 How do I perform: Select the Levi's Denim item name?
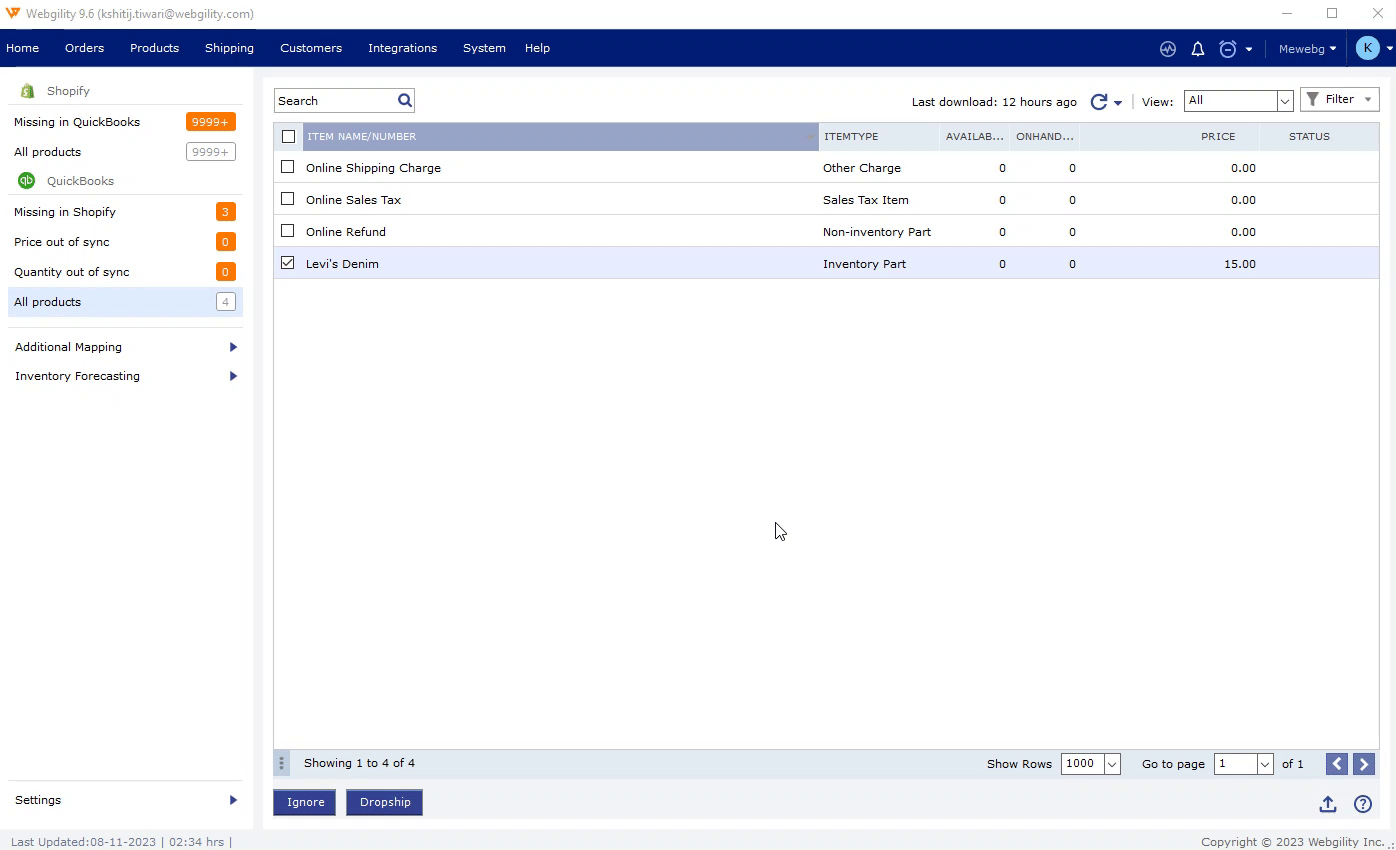tap(342, 264)
